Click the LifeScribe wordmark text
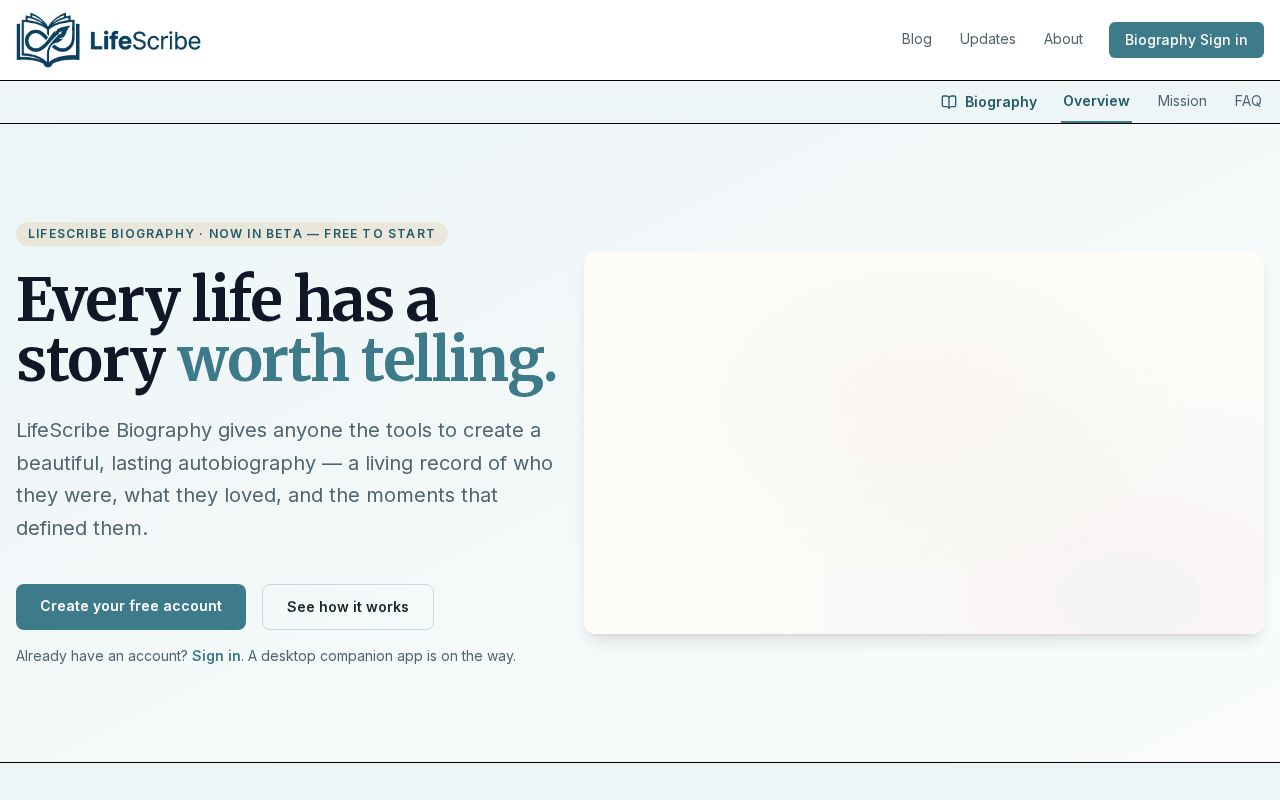This screenshot has height=800, width=1280. [x=145, y=41]
